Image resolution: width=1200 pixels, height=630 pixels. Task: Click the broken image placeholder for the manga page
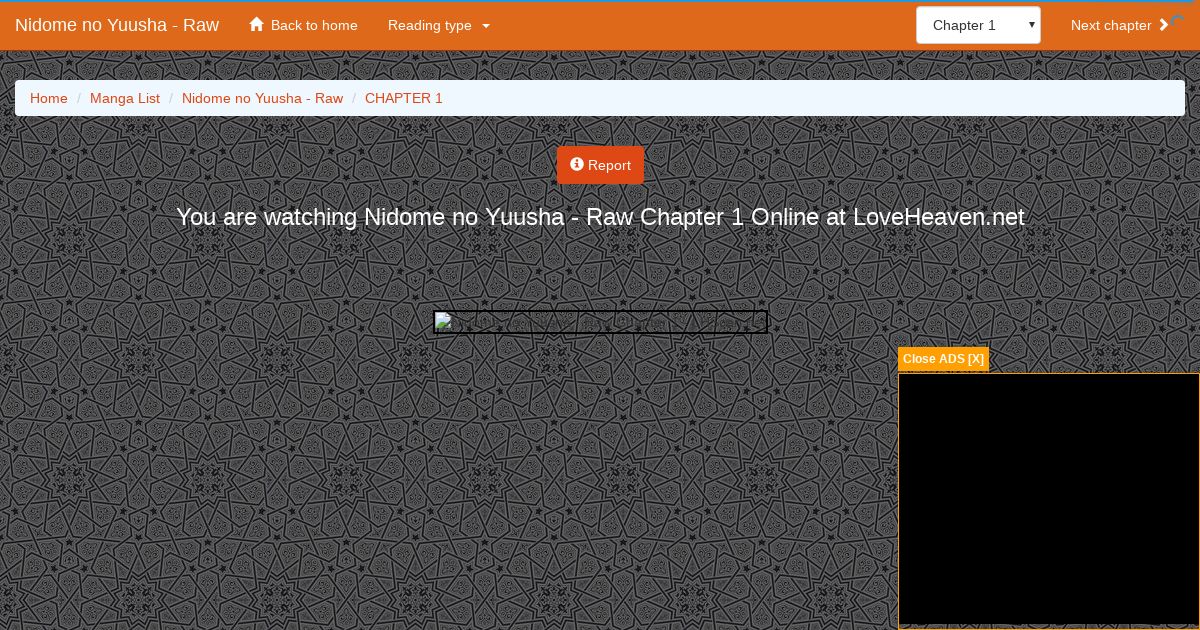point(600,322)
